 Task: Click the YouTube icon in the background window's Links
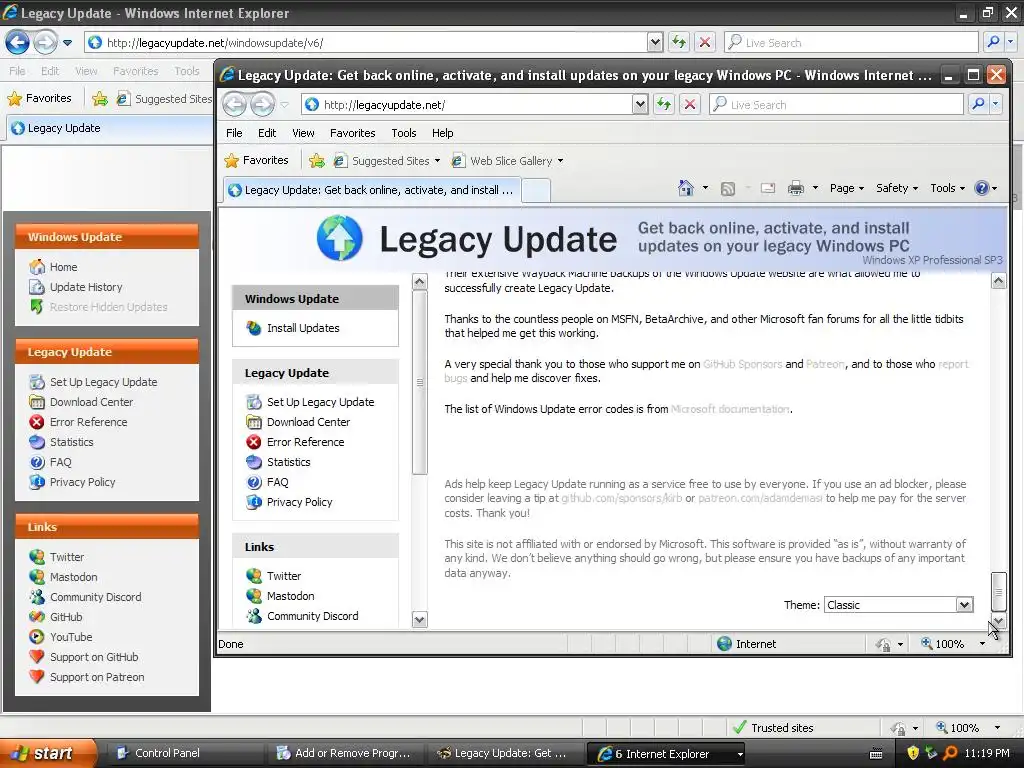click(x=37, y=637)
